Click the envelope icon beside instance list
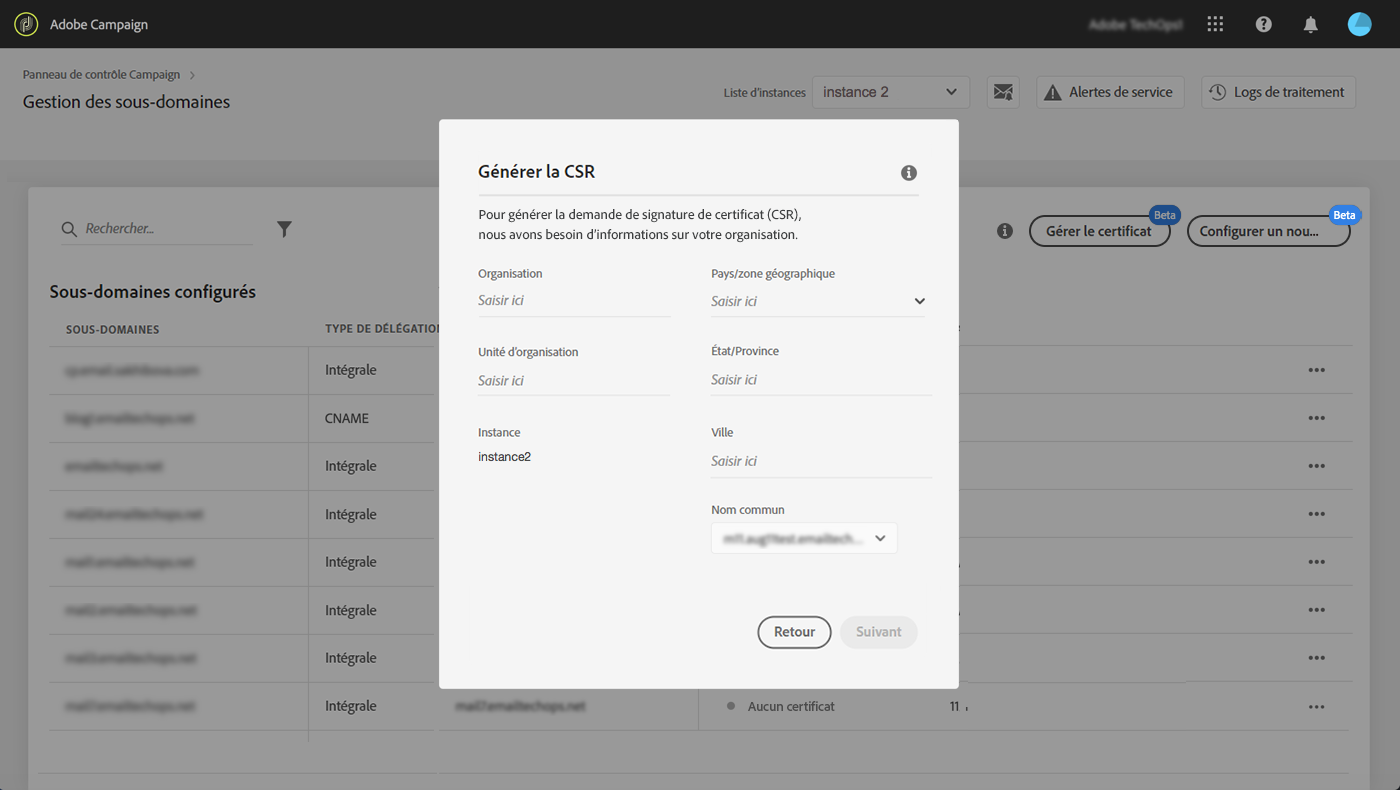Image resolution: width=1400 pixels, height=790 pixels. coord(1003,92)
